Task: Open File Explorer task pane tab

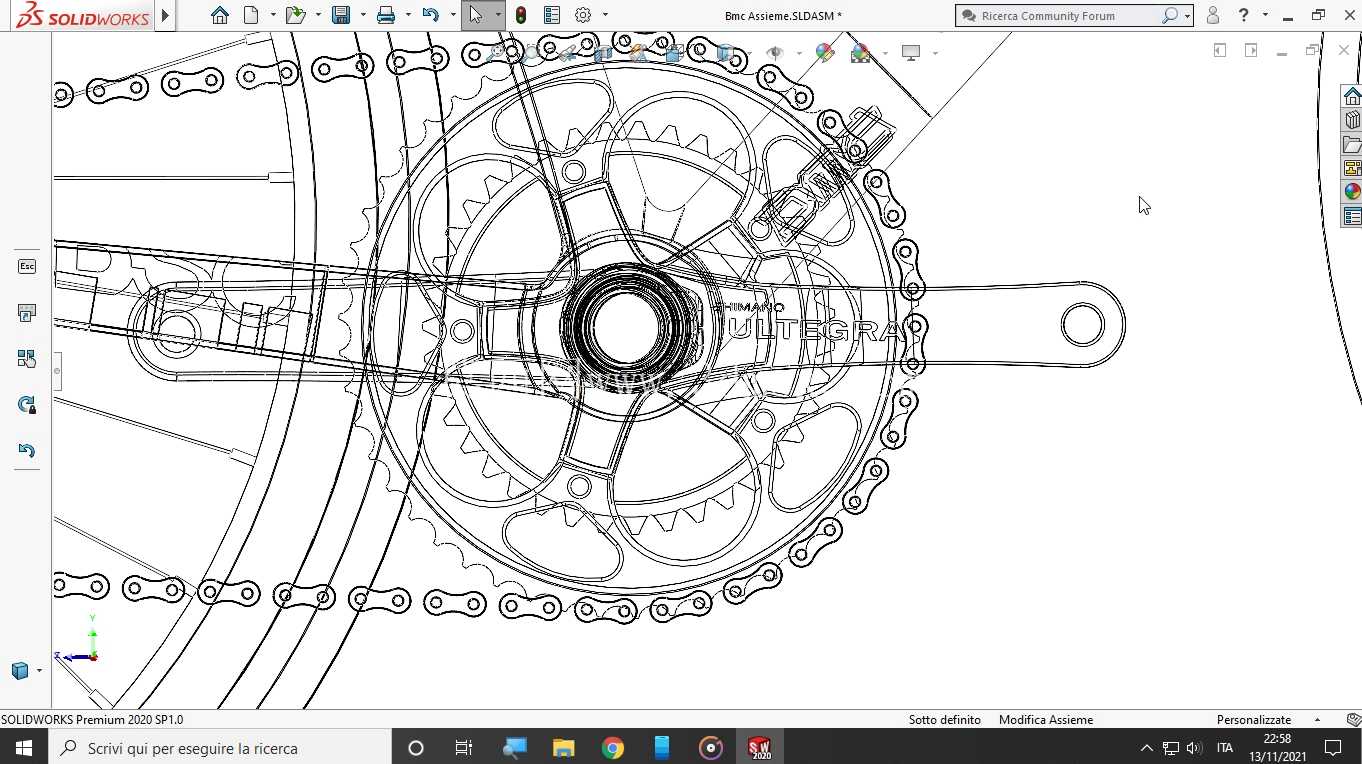Action: 1352,145
